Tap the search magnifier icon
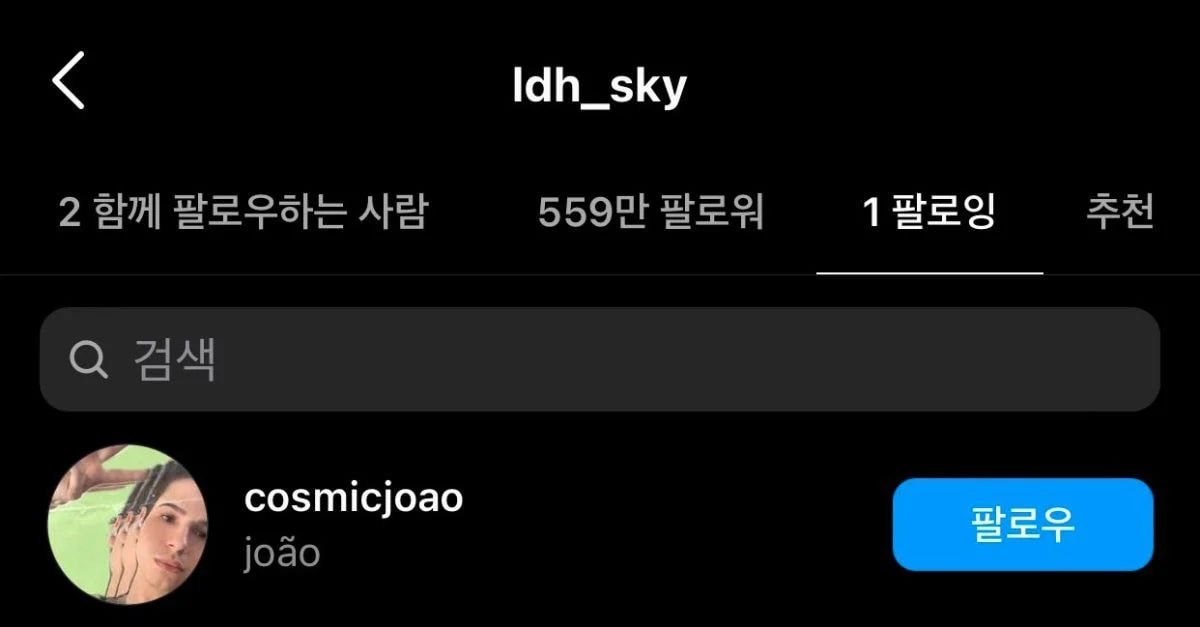1200x627 pixels. coord(89,359)
